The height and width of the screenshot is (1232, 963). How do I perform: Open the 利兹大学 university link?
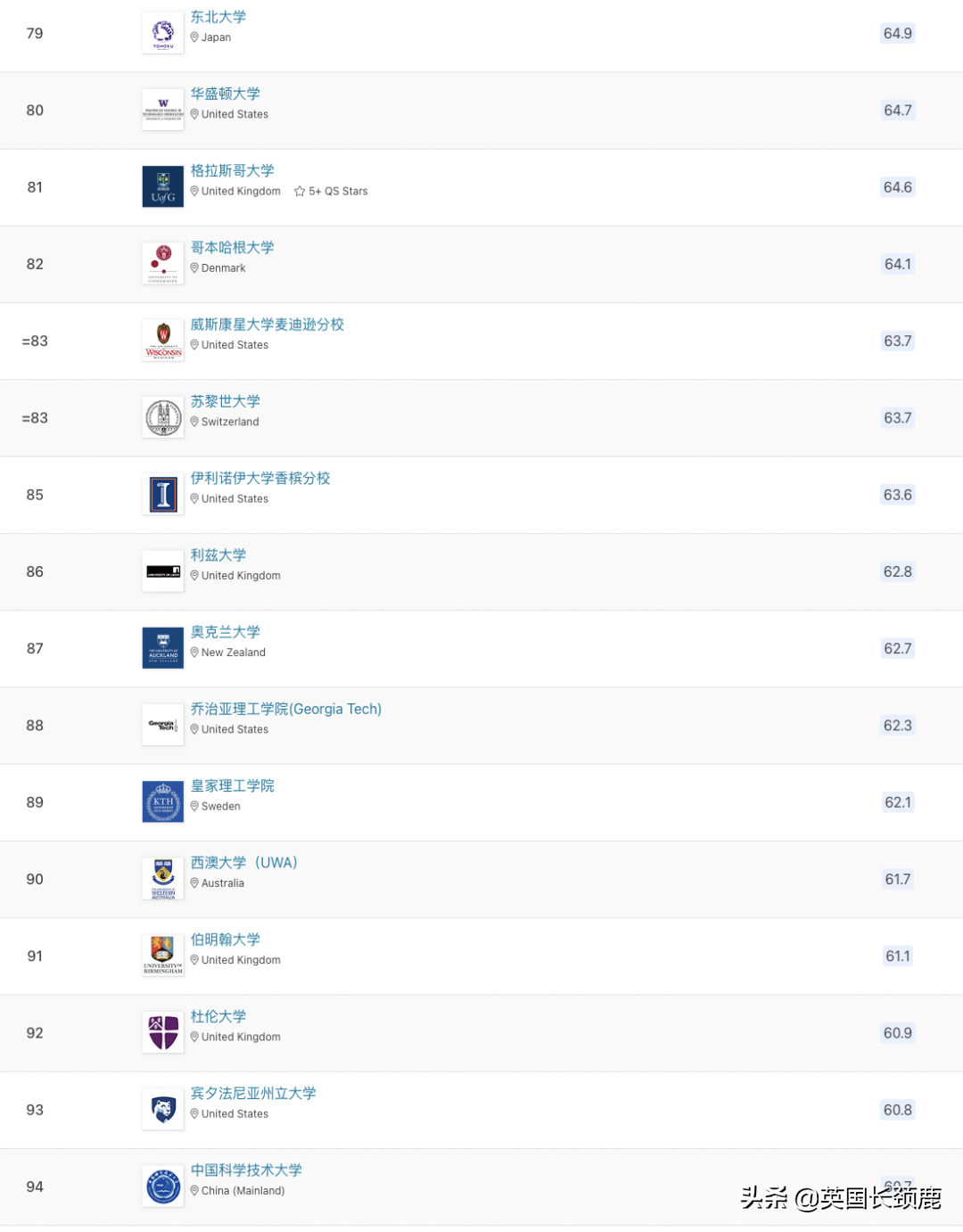218,555
